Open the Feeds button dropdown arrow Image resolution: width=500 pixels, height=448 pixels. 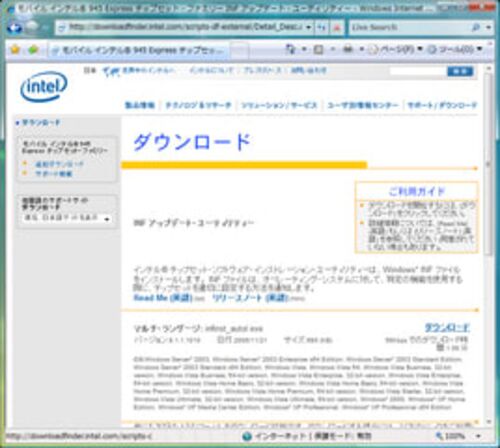tap(332, 49)
